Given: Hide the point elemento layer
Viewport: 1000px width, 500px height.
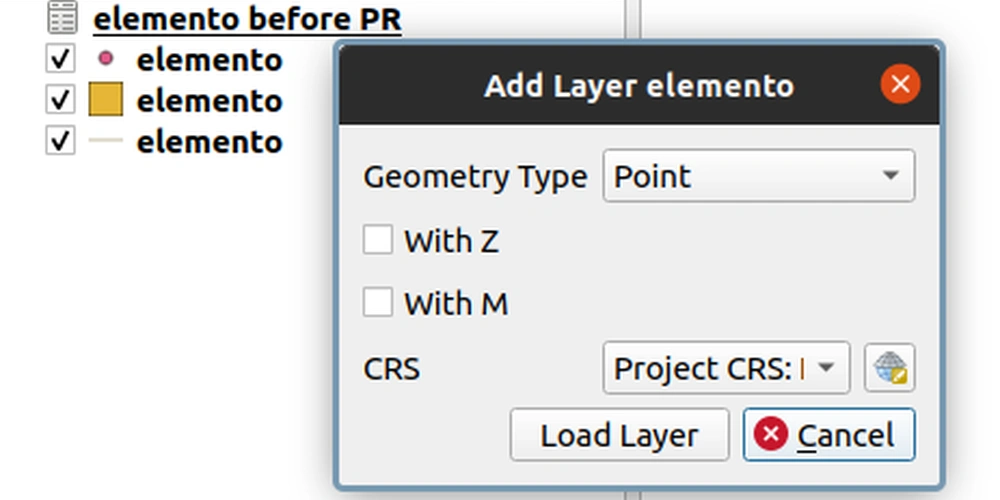Looking at the screenshot, I should click(x=61, y=59).
